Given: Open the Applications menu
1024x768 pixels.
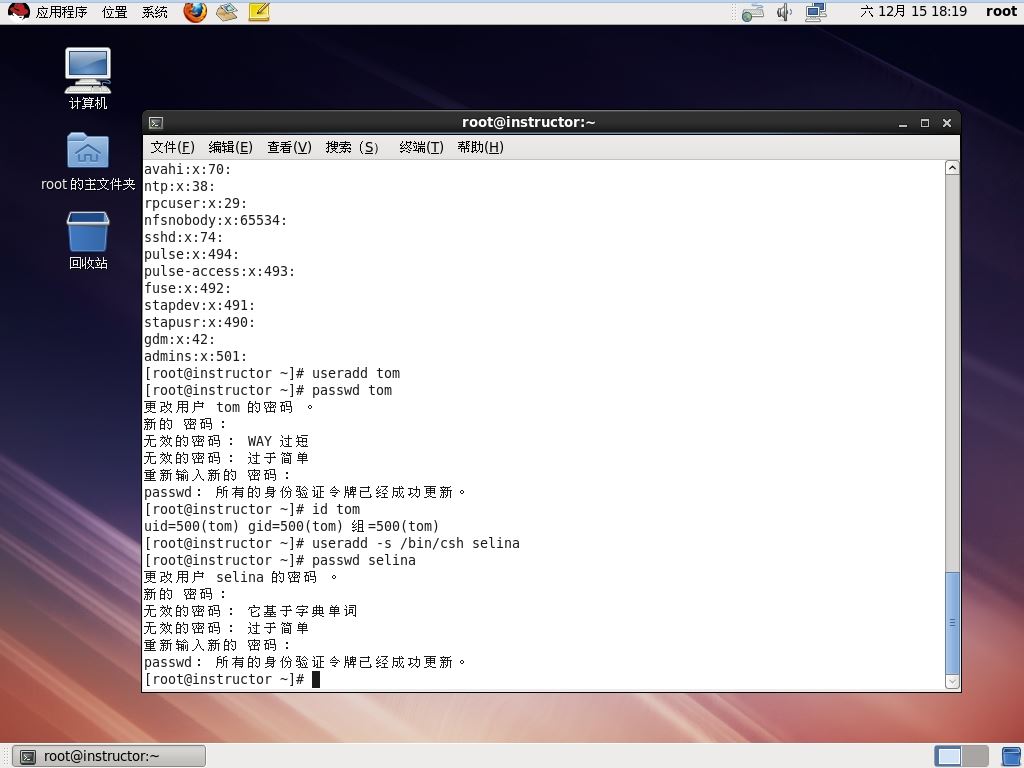Looking at the screenshot, I should pyautogui.click(x=61, y=12).
